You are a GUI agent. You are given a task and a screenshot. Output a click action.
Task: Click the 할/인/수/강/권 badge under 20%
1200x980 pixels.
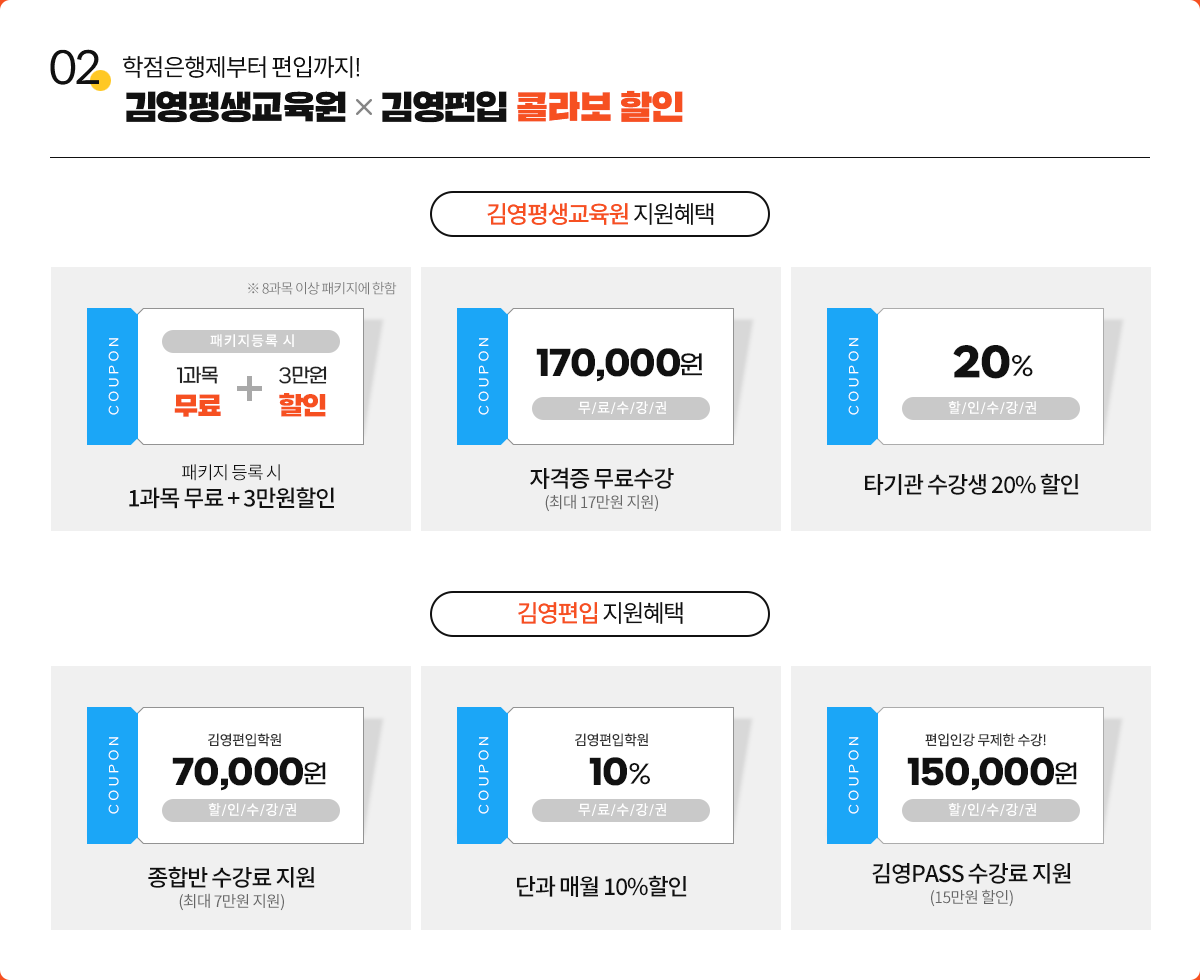click(x=991, y=408)
